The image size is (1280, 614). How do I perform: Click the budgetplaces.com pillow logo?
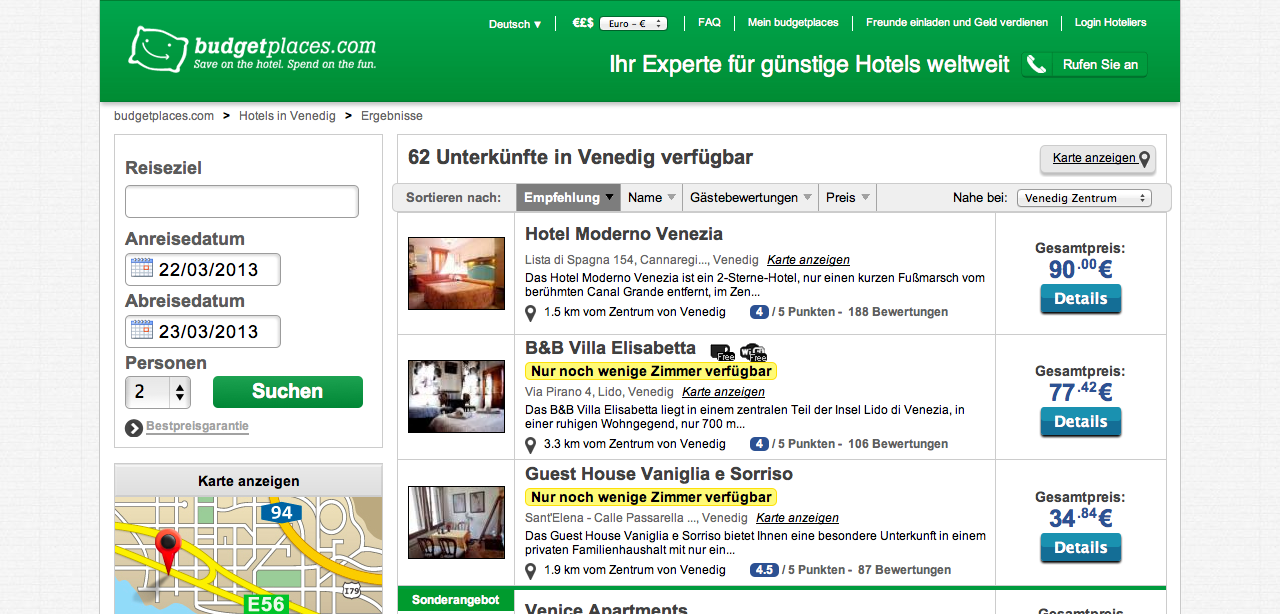[159, 48]
